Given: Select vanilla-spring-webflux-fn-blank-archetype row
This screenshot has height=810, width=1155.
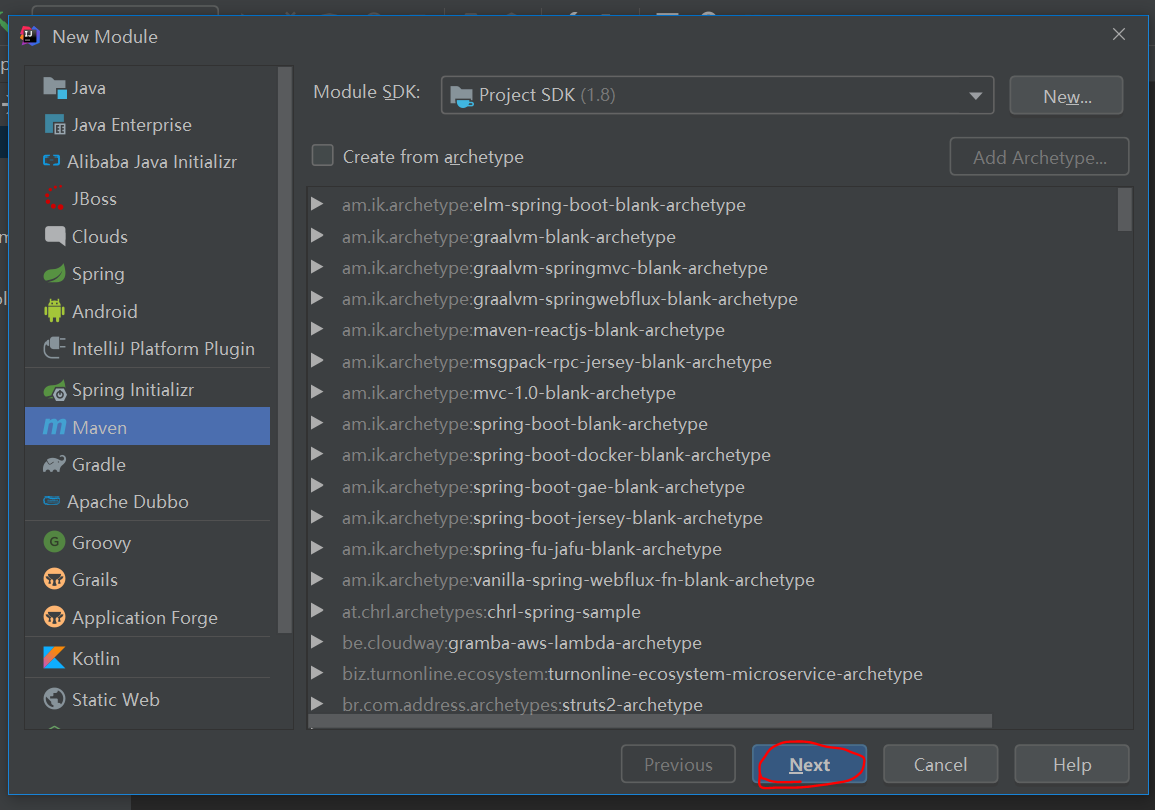Looking at the screenshot, I should (x=578, y=580).
